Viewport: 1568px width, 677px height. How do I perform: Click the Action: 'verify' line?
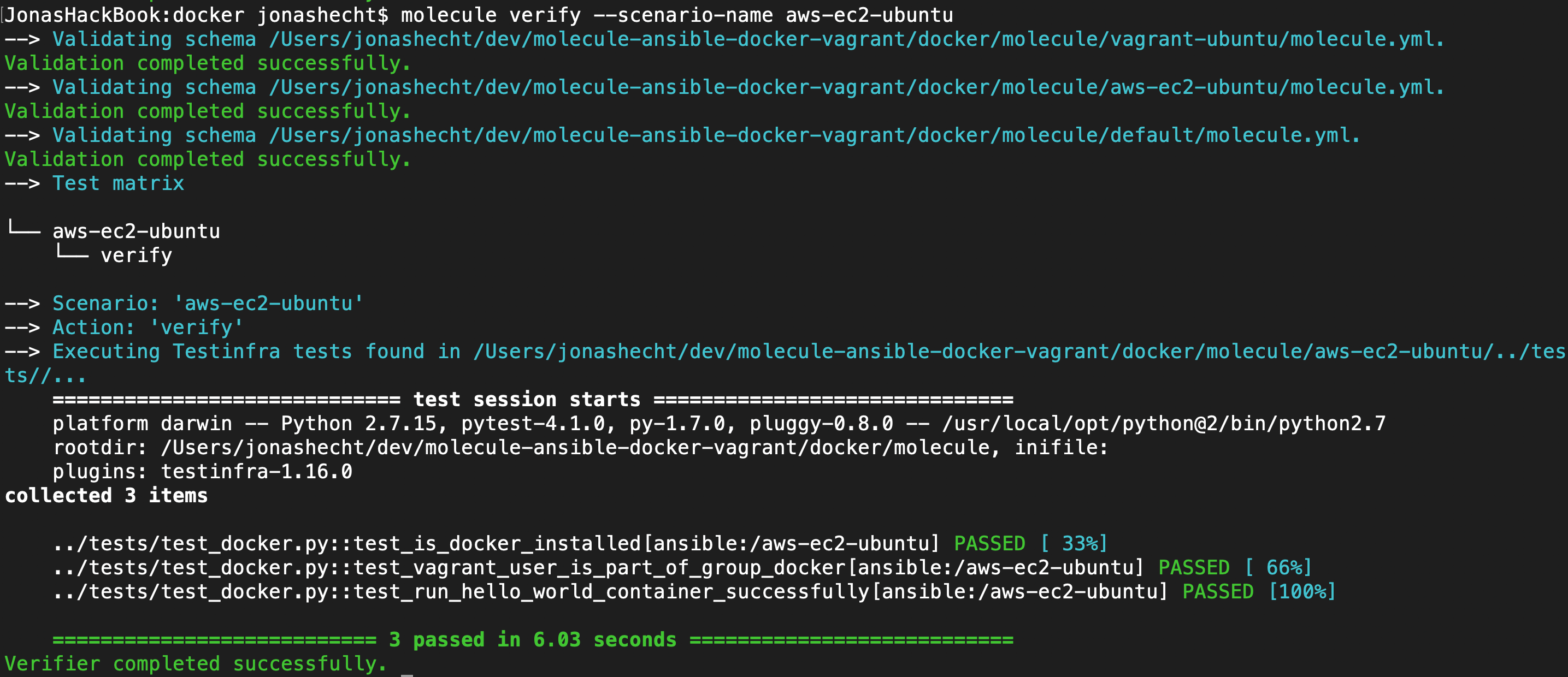[x=148, y=327]
